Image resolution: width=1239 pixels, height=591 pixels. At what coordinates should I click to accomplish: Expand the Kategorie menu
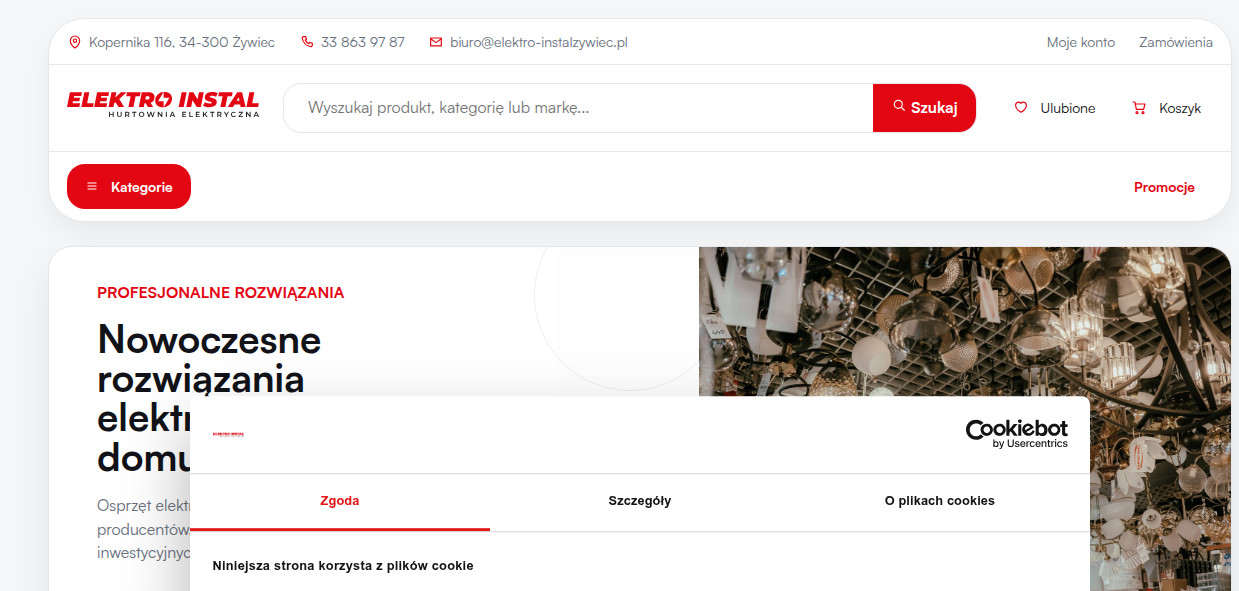[129, 187]
